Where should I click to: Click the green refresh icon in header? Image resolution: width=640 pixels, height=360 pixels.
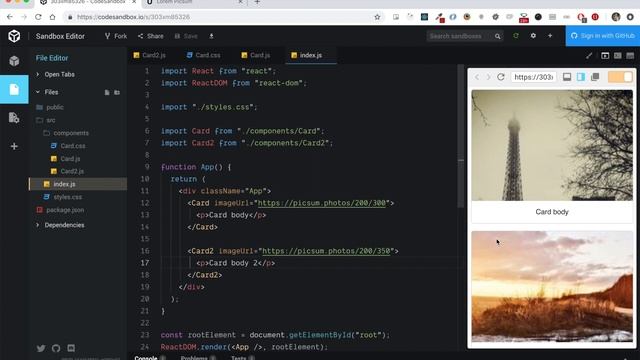click(x=516, y=36)
